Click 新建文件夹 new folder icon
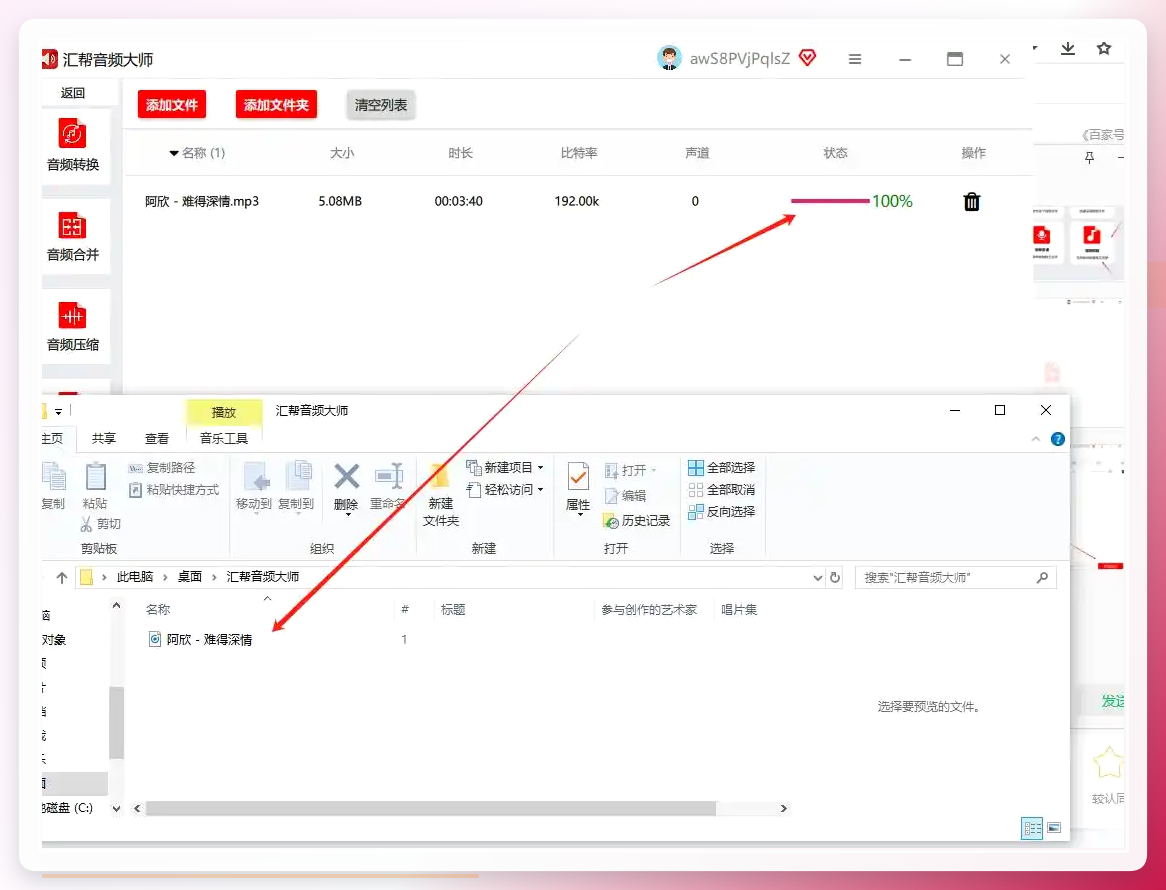This screenshot has width=1166, height=890. pos(440,477)
